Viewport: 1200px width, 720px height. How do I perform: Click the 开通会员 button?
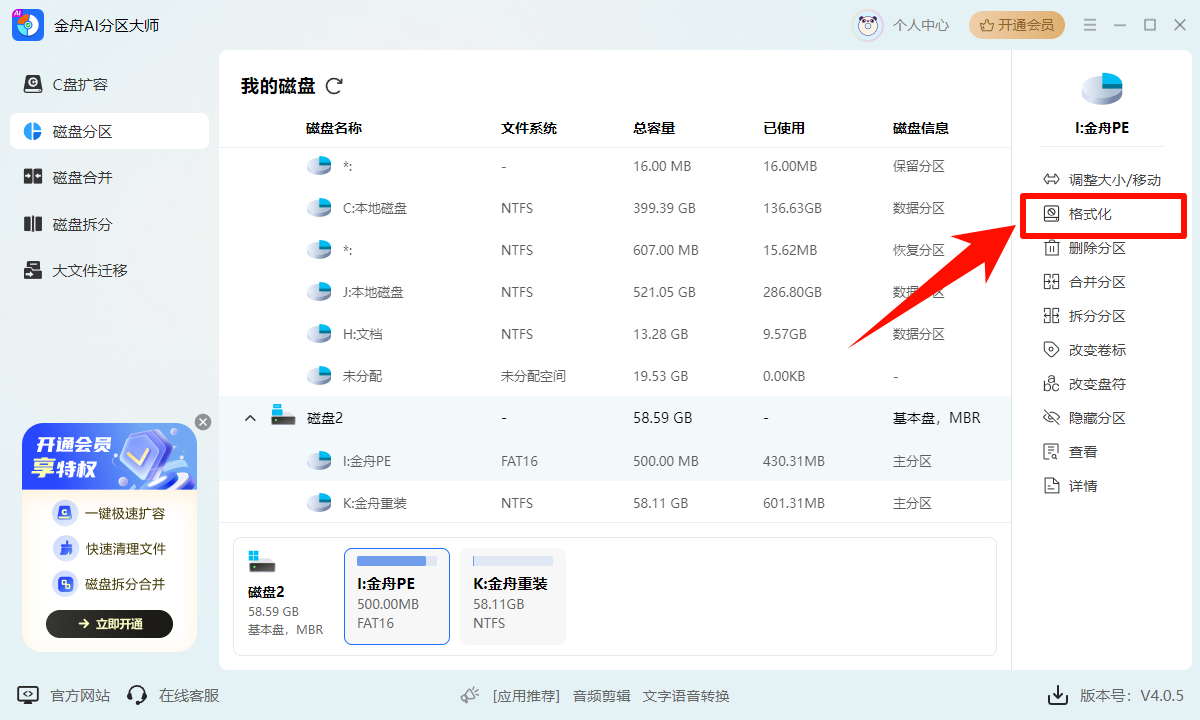click(1016, 25)
